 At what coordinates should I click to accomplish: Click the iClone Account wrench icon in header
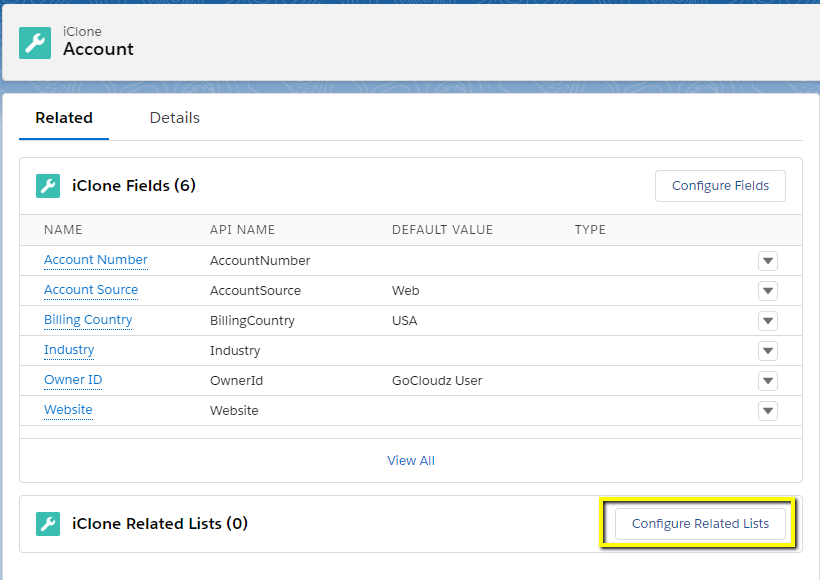(x=35, y=43)
